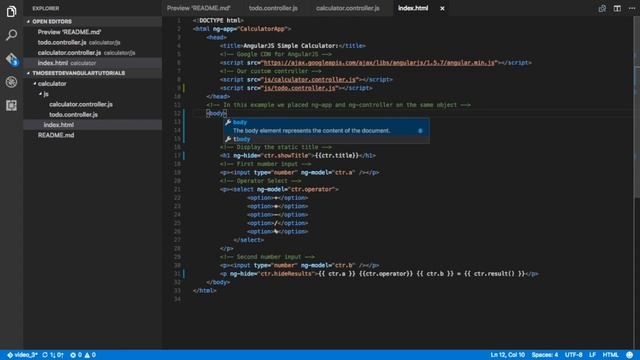Click the closing </html> tag
The image size is (640, 360).
(204, 291)
